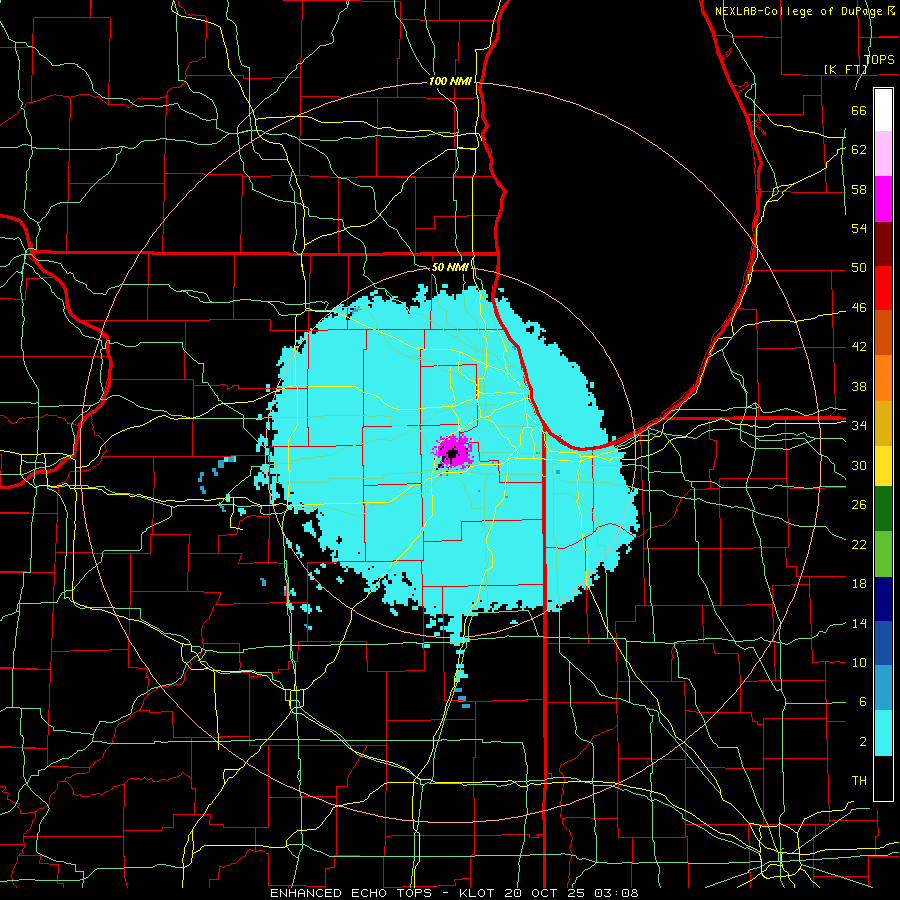Click the navy blue legend swatch
This screenshot has width=900, height=900.
(883, 599)
